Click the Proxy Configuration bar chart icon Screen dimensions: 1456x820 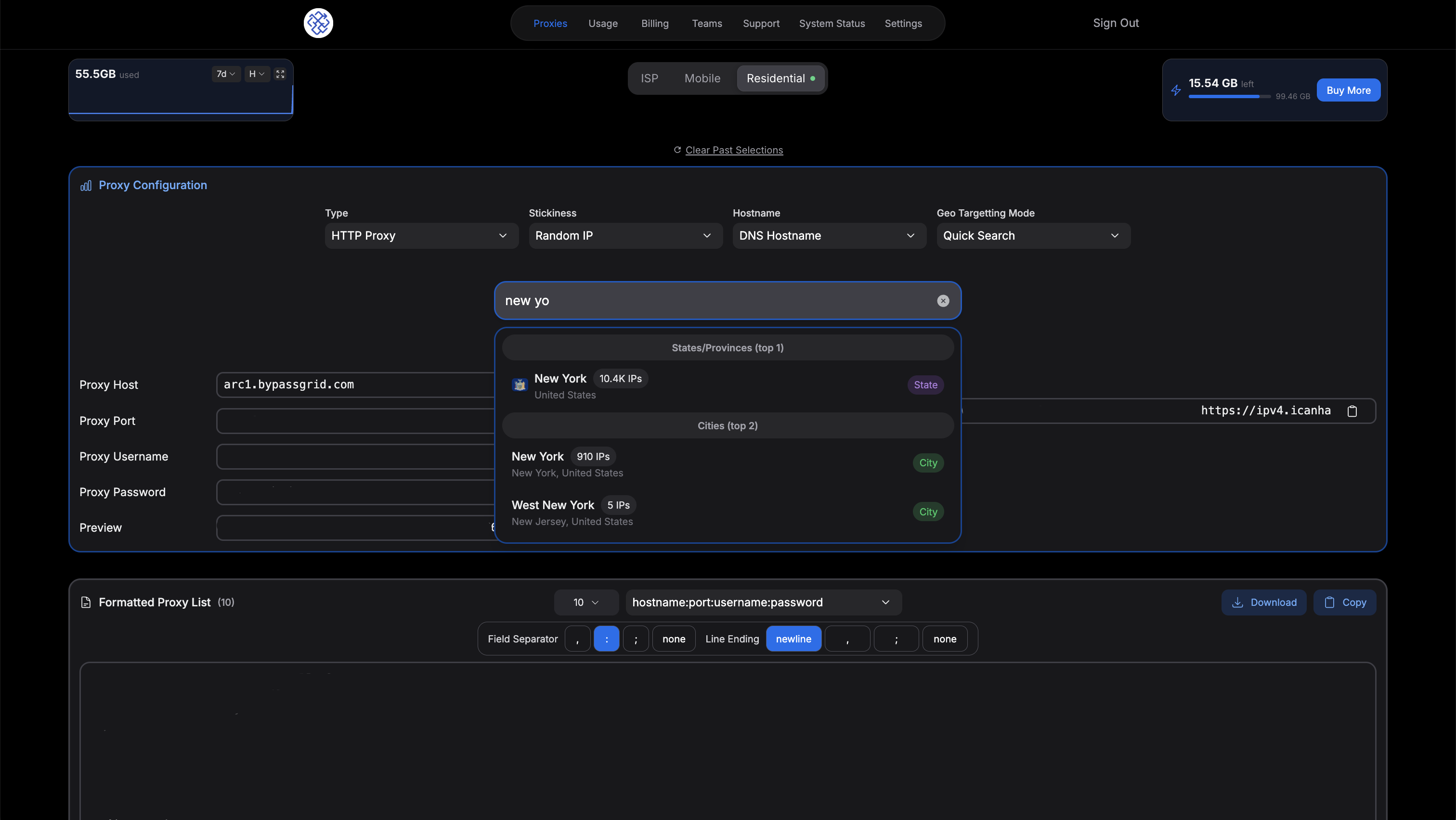coord(86,186)
